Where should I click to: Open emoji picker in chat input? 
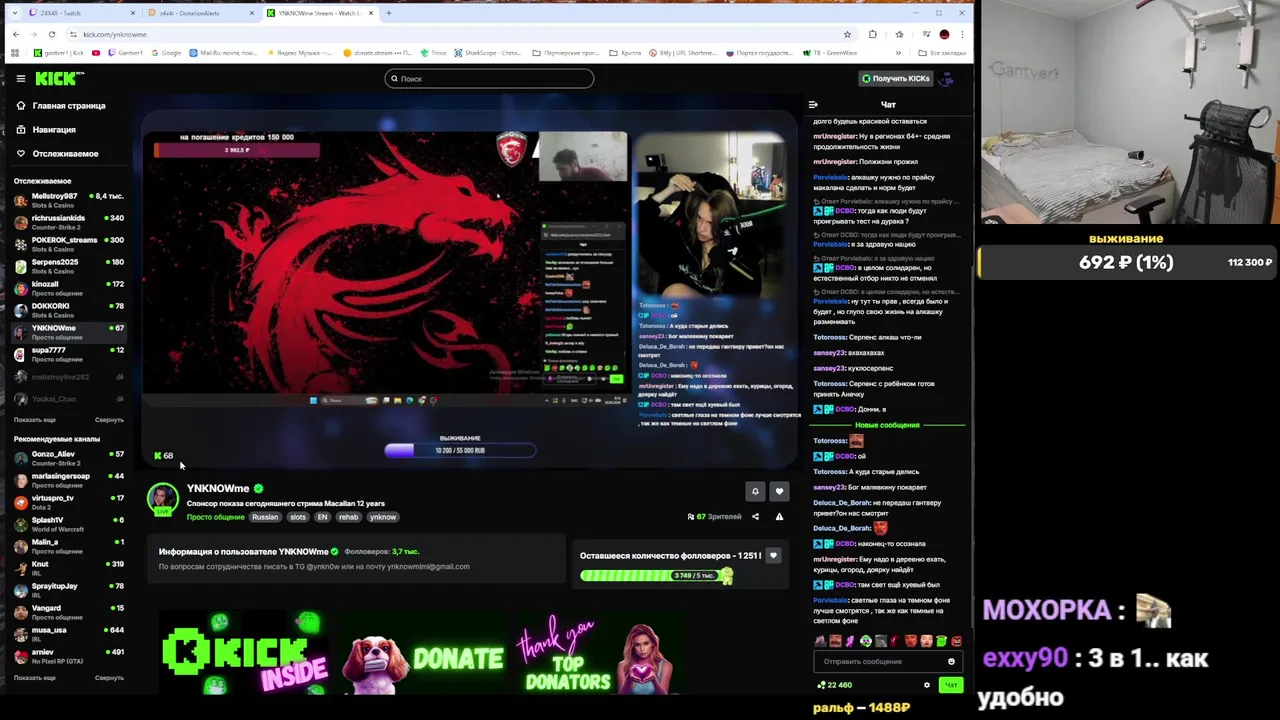951,661
